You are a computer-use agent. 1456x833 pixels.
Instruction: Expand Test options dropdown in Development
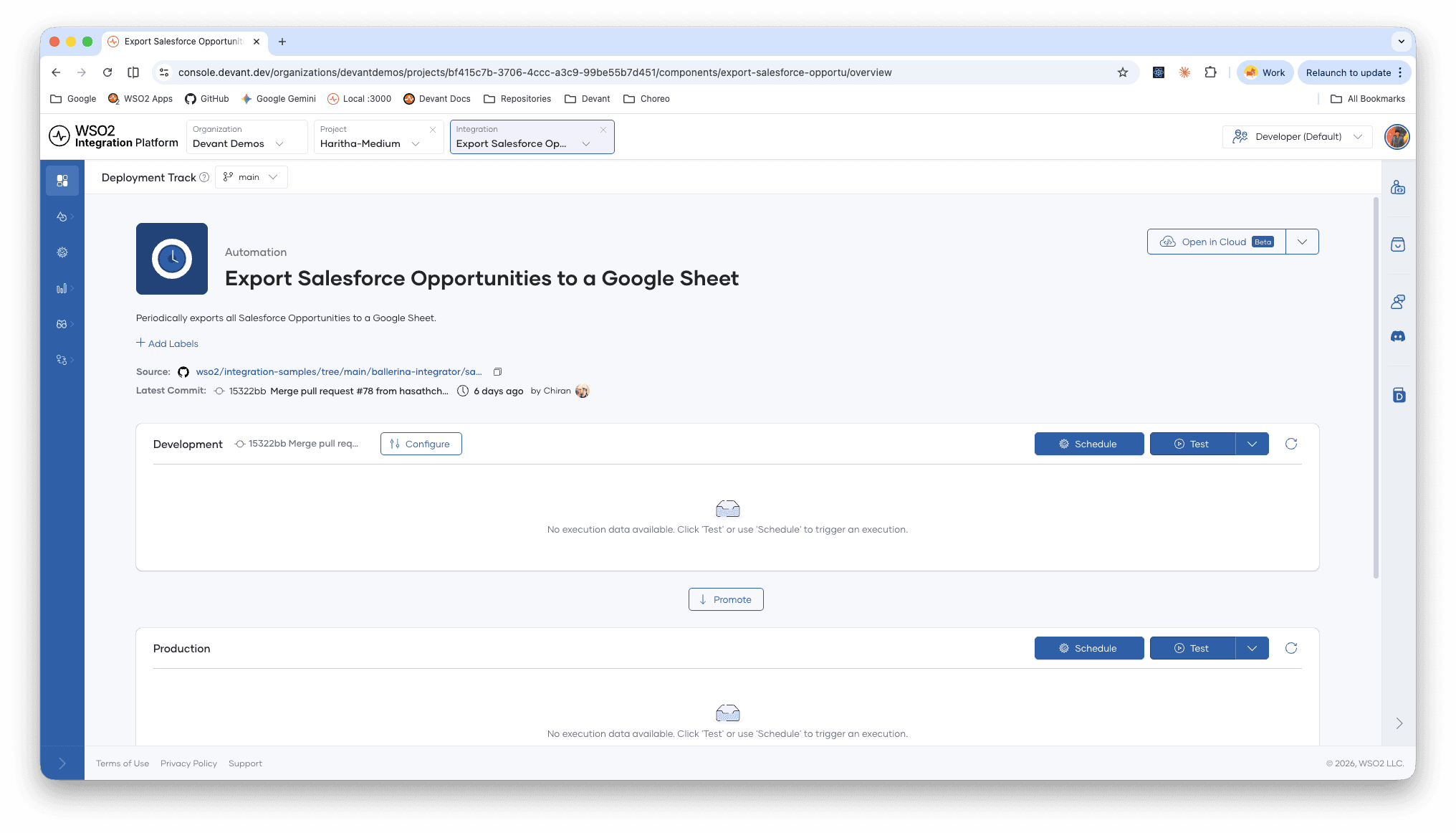(x=1253, y=444)
